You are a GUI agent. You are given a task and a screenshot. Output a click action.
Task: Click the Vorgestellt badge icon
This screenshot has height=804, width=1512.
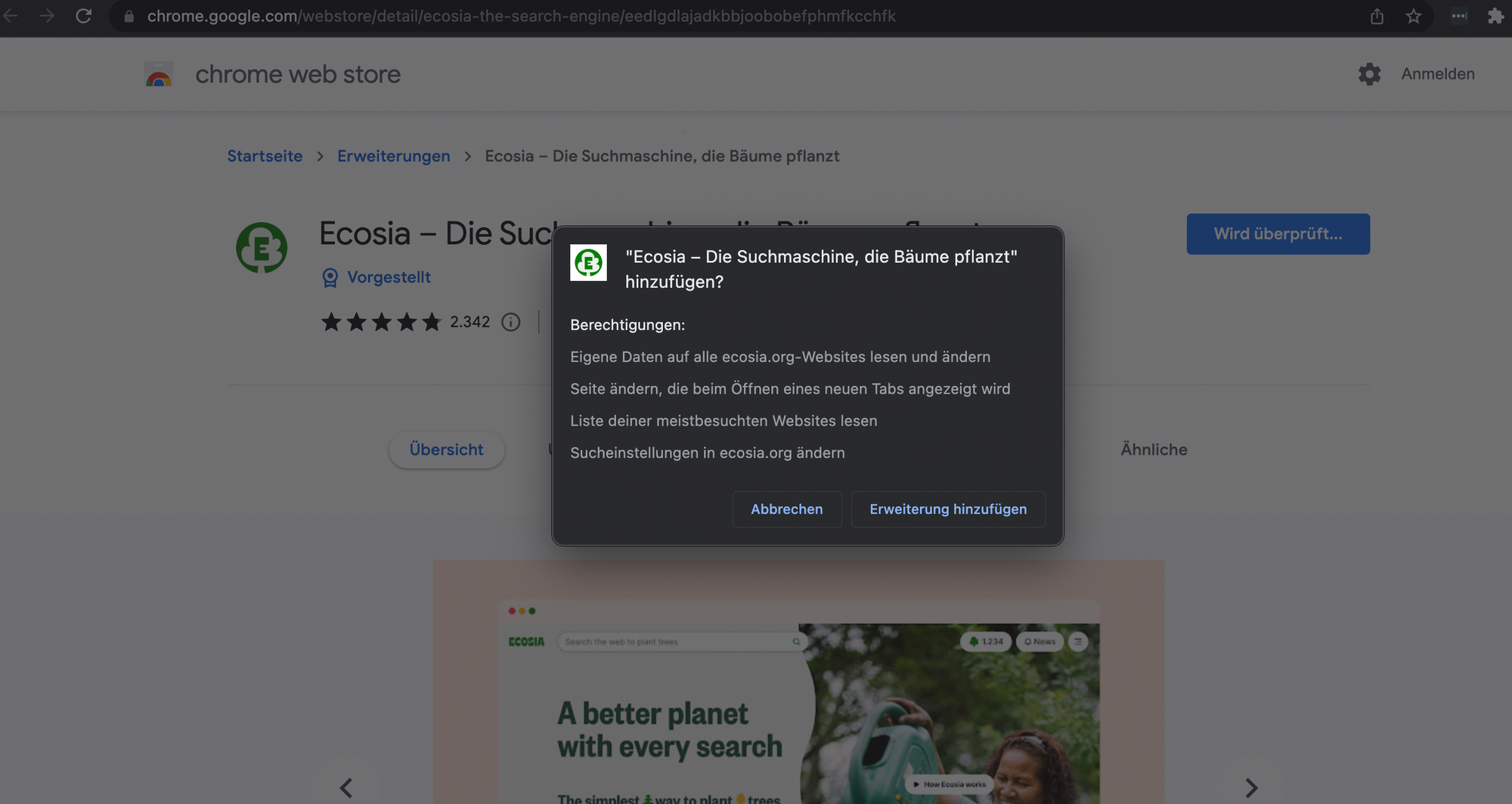click(330, 278)
